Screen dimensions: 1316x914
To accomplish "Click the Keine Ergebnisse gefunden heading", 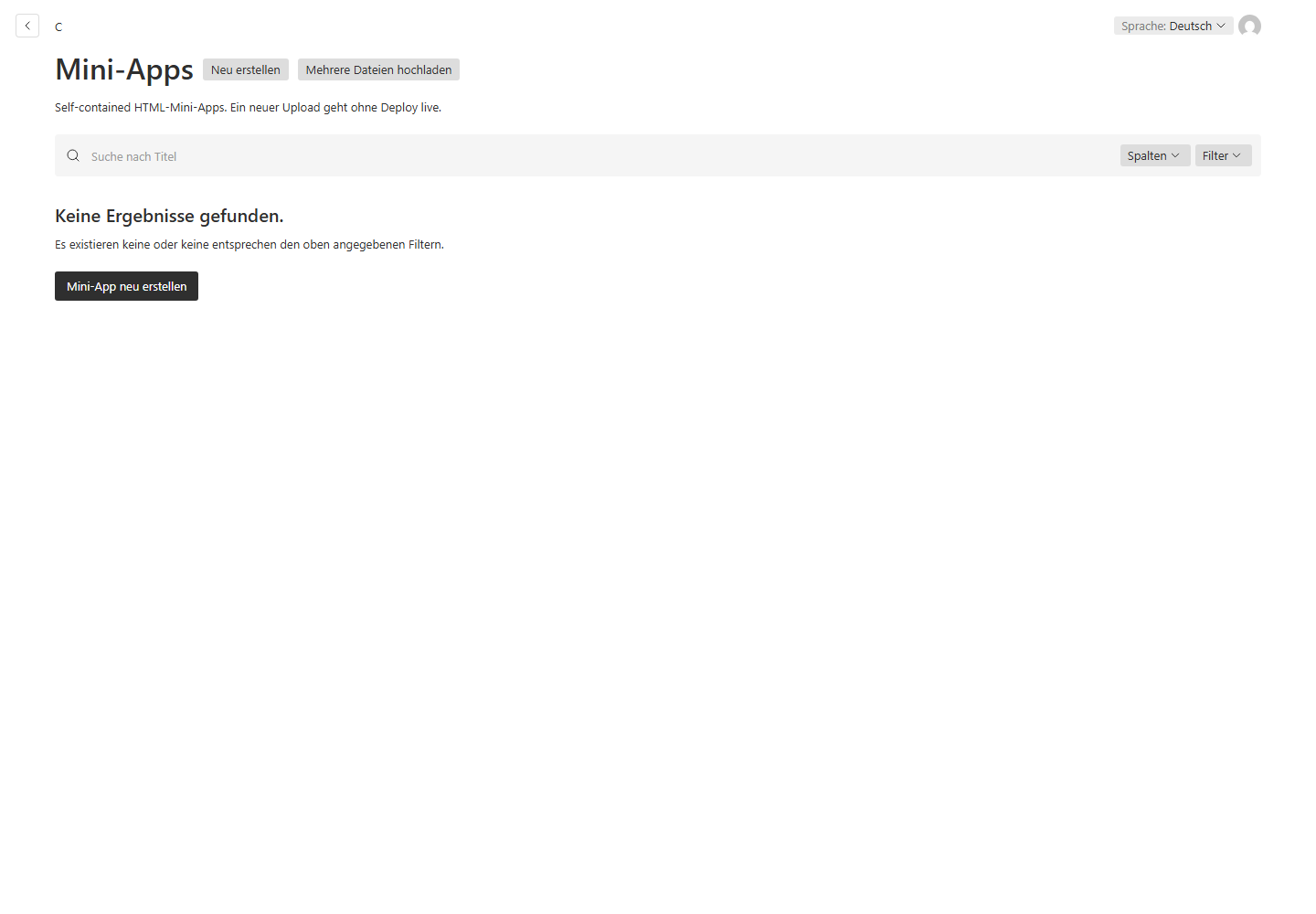I will coord(169,216).
